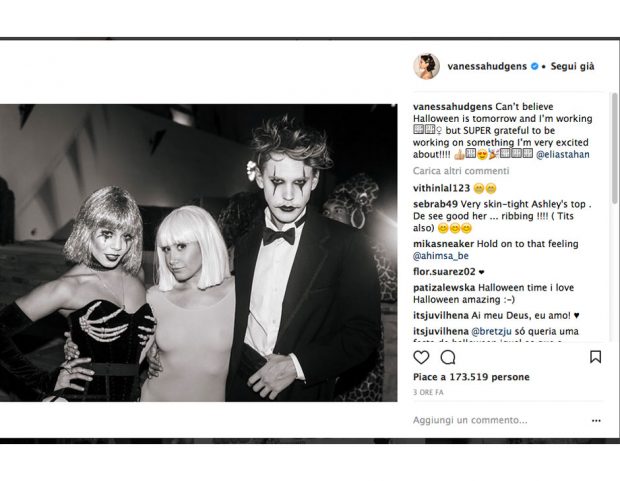
Task: Open commenter sebrab49's profile
Action: 435,205
